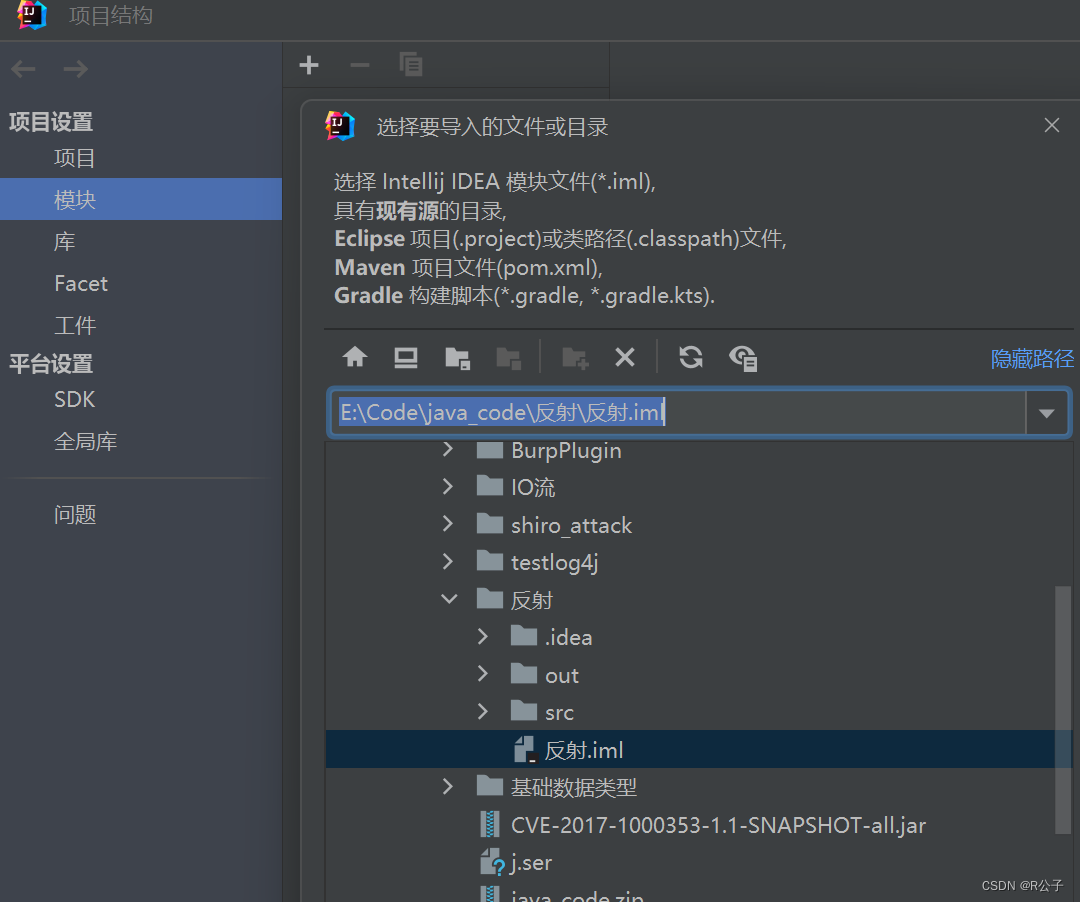Select the out folder icon
This screenshot has width=1080, height=902.
524,674
